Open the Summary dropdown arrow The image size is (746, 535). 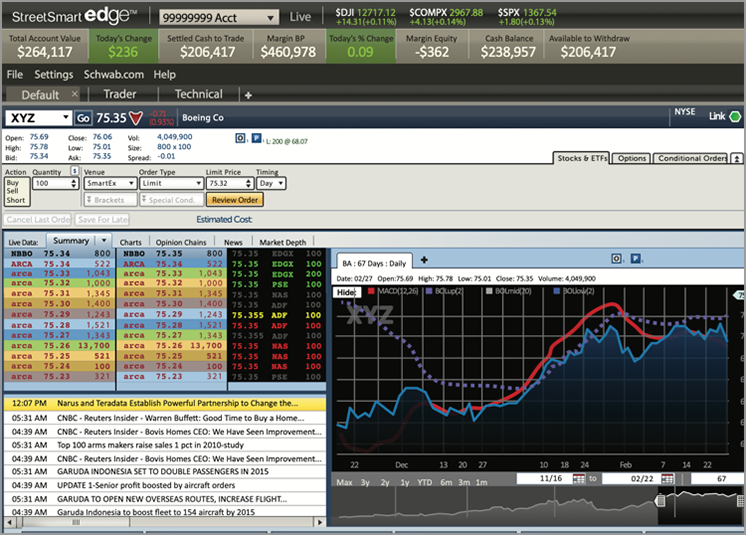pyautogui.click(x=104, y=240)
